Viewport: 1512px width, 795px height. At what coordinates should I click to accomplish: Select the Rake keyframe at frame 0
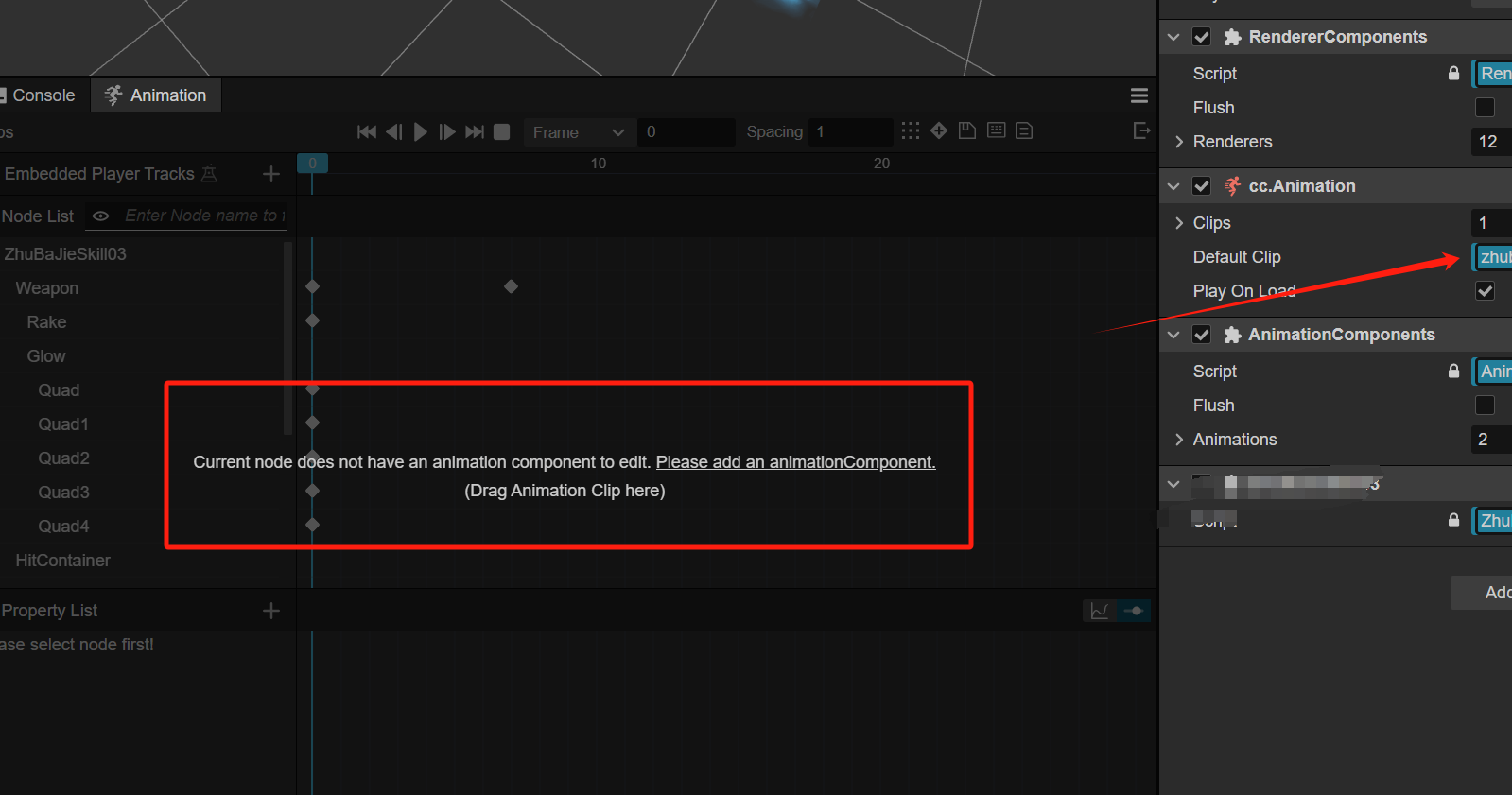pos(312,320)
